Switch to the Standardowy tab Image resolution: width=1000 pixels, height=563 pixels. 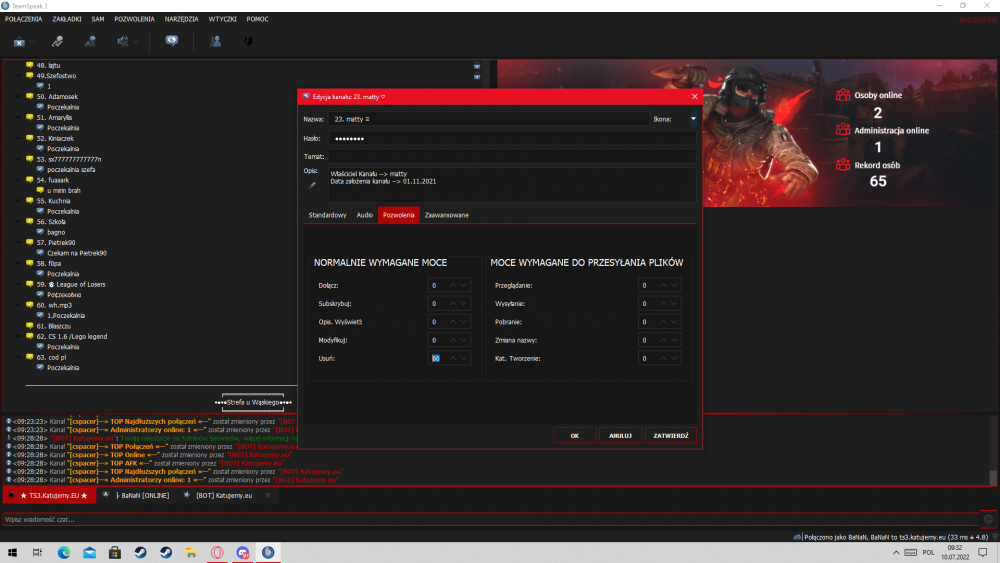click(327, 216)
